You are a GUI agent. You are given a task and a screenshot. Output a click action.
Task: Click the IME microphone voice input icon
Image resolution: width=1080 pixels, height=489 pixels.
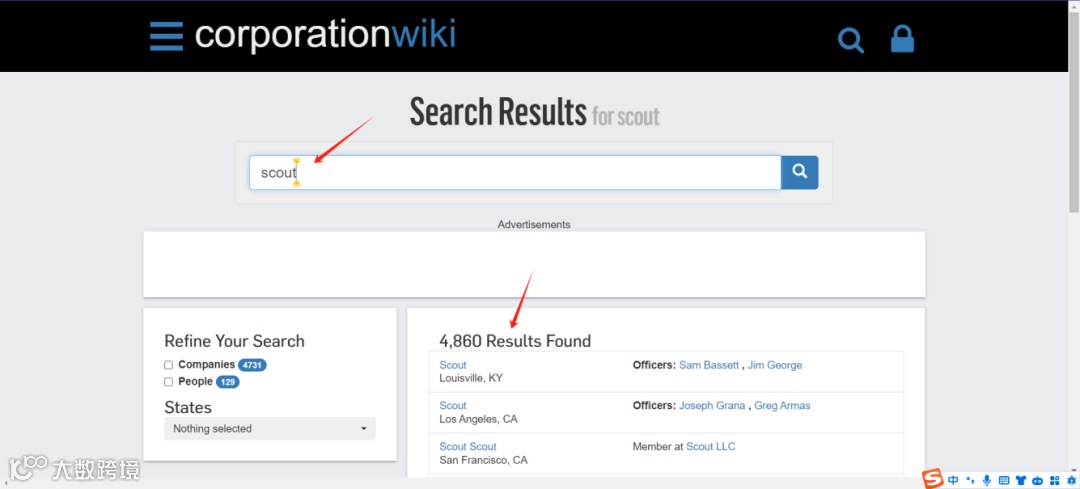click(x=987, y=480)
